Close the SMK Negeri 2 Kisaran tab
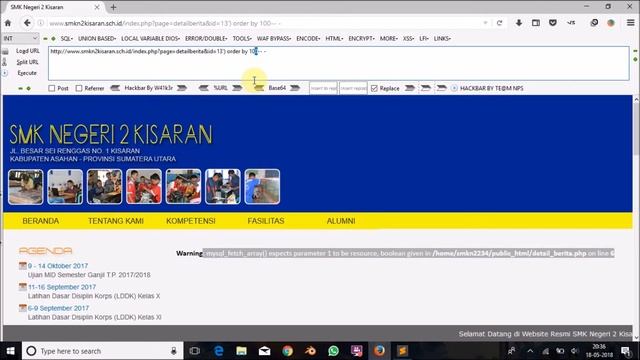Viewport: 640px width, 360px height. pos(97,7)
